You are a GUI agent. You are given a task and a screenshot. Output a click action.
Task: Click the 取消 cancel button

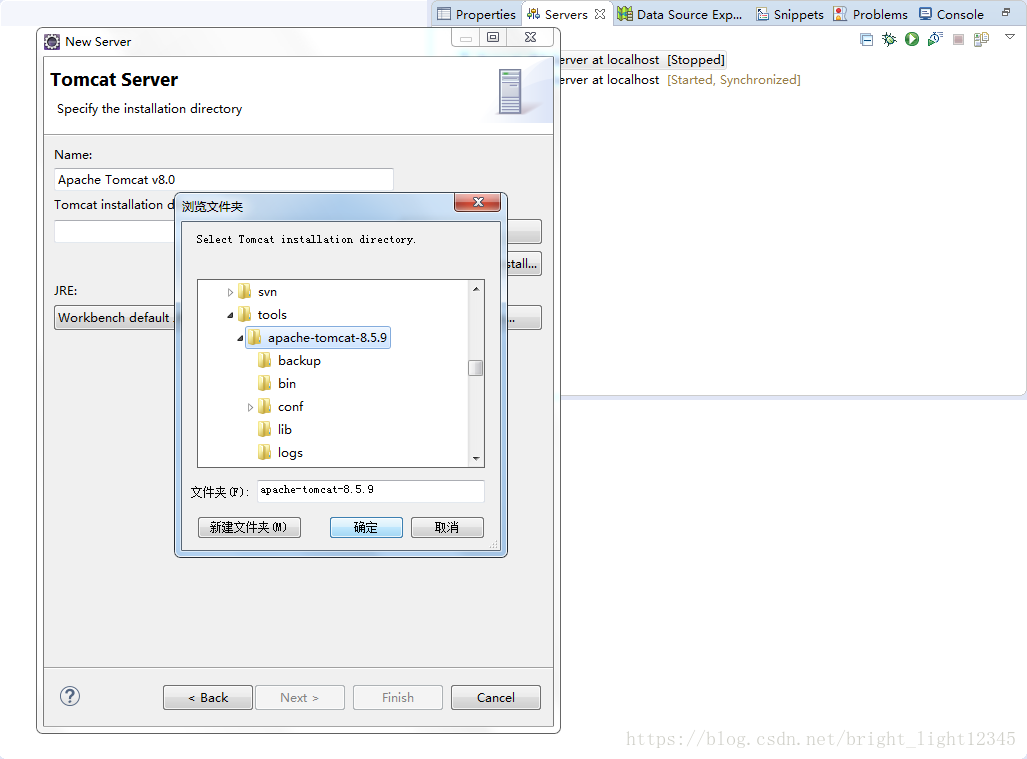(447, 527)
